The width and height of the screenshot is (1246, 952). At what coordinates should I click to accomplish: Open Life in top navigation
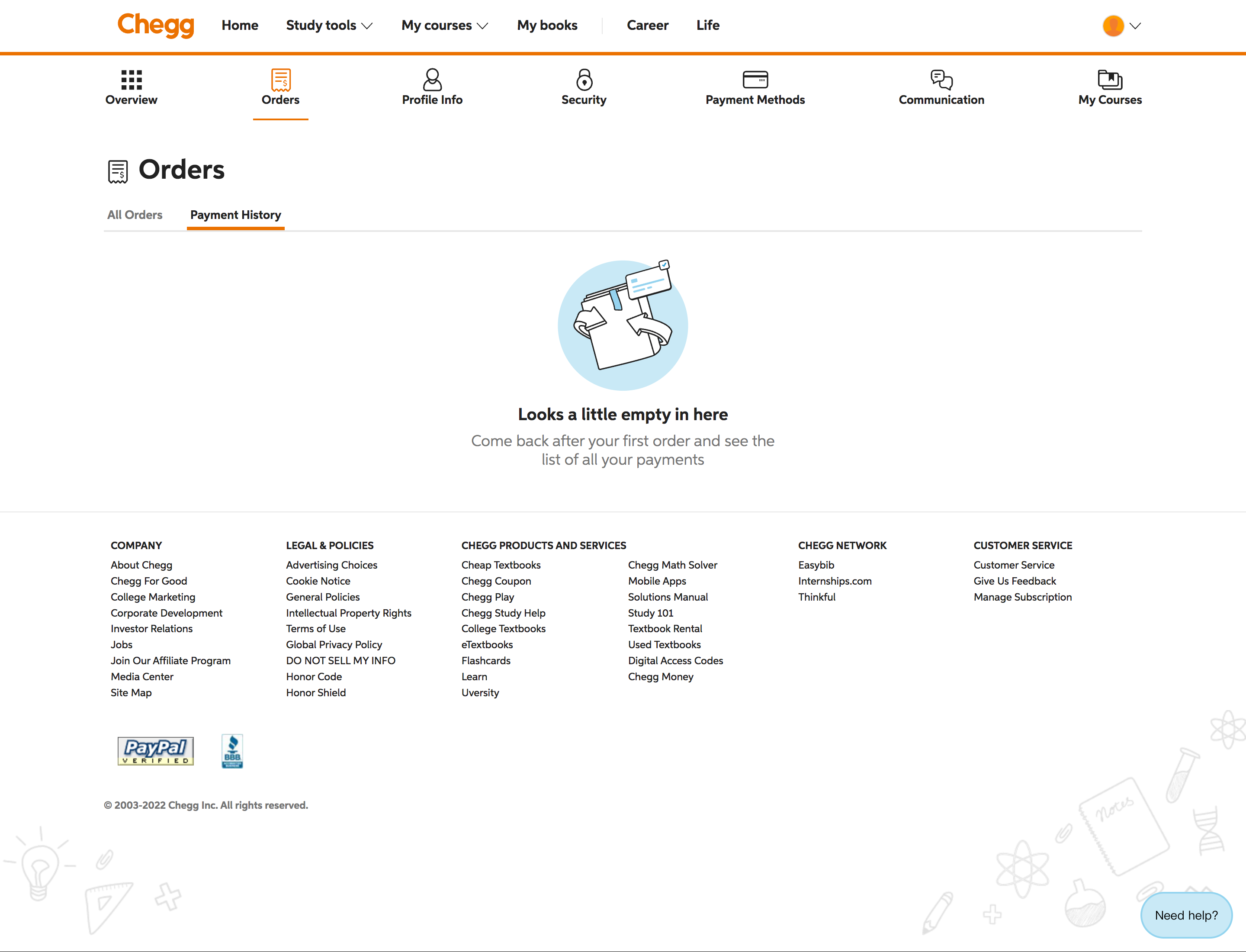coord(708,26)
